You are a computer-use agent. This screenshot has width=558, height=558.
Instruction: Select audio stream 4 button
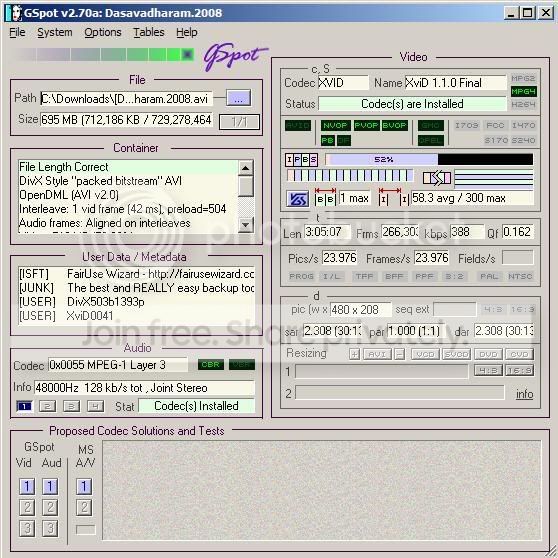95,406
